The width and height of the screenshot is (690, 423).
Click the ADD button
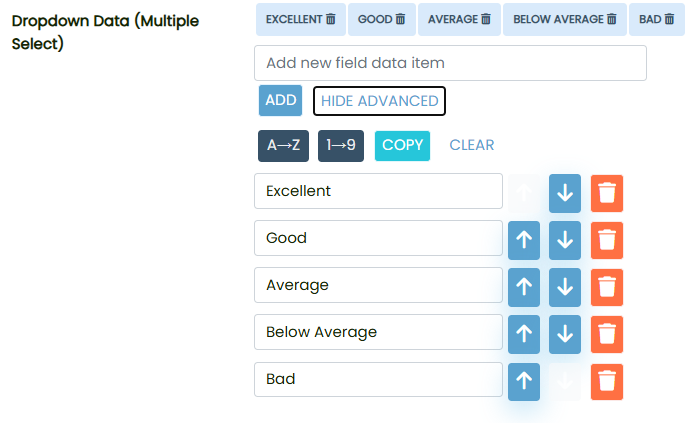(280, 101)
